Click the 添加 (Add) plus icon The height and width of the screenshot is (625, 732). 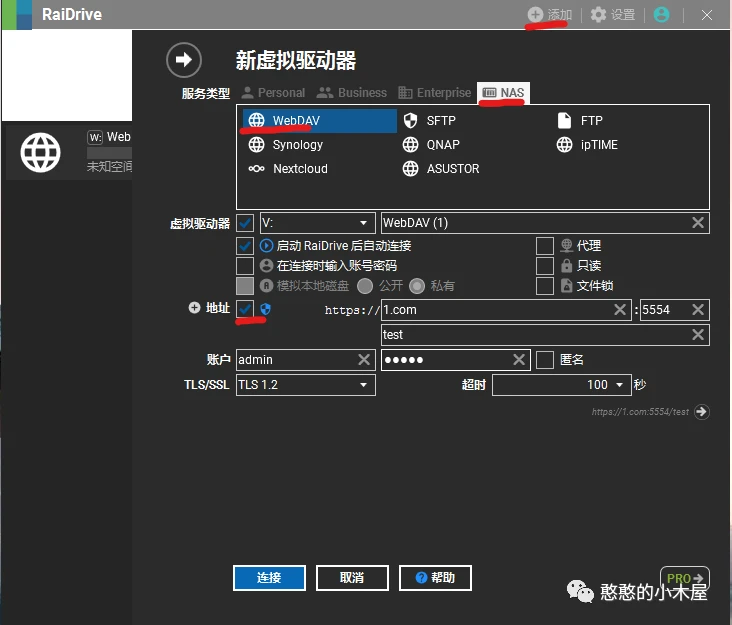coord(535,14)
